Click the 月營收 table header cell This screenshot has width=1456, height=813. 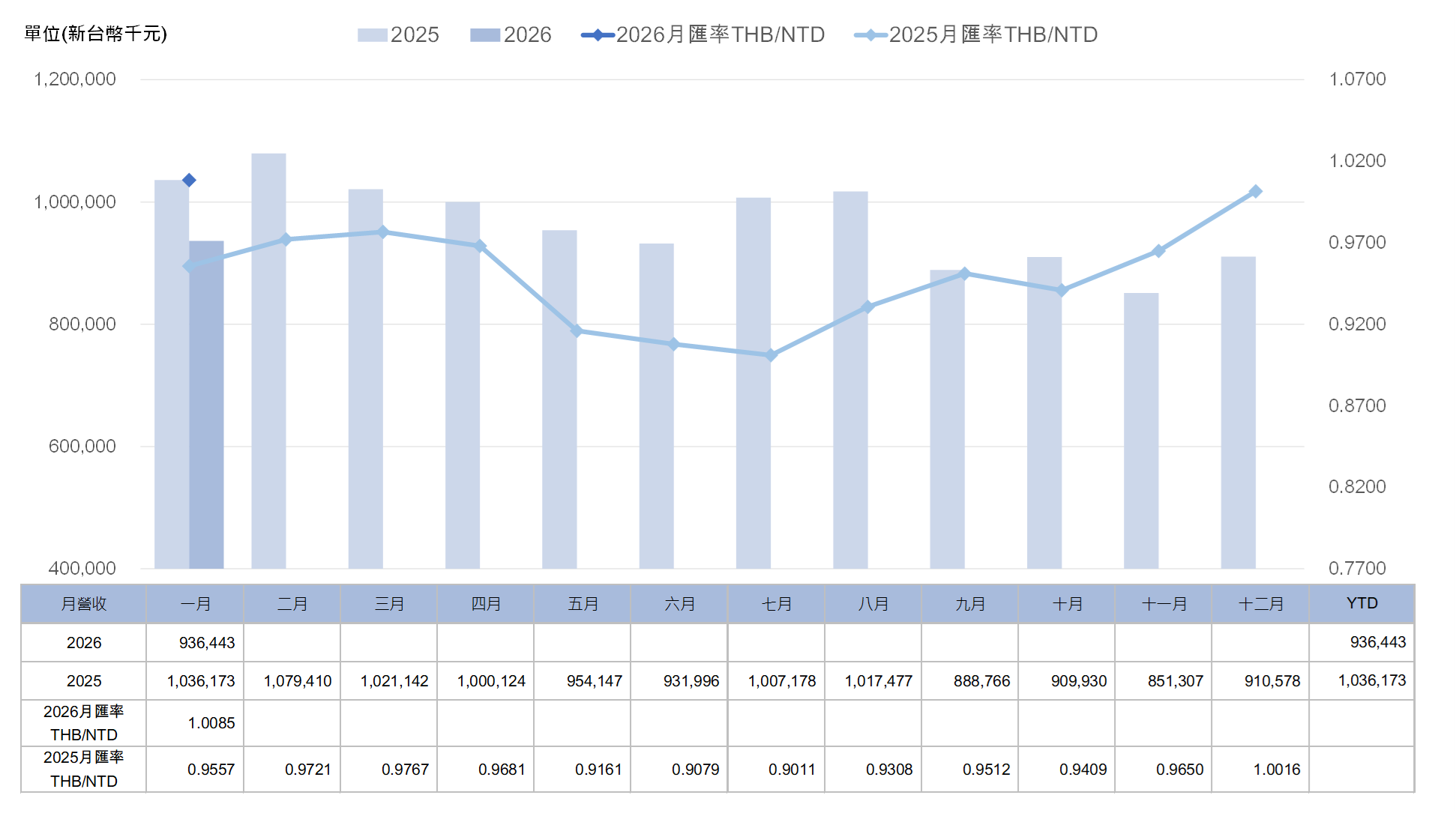(x=83, y=604)
